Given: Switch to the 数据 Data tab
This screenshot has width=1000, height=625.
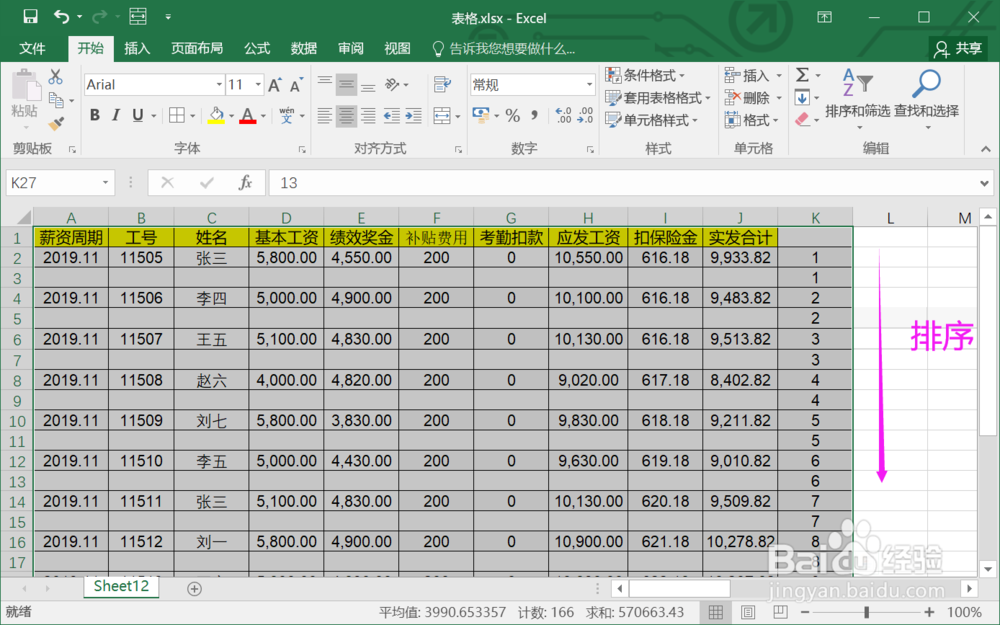Looking at the screenshot, I should point(304,48).
